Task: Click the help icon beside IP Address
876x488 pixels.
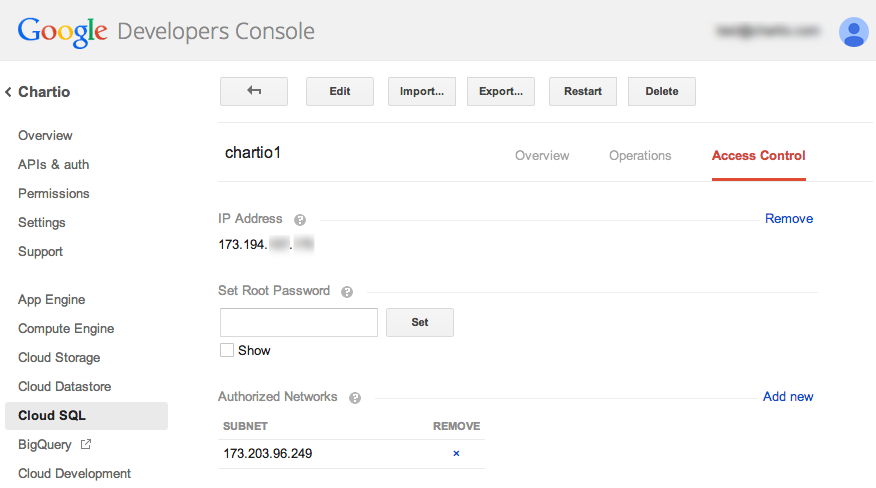Action: click(x=300, y=220)
